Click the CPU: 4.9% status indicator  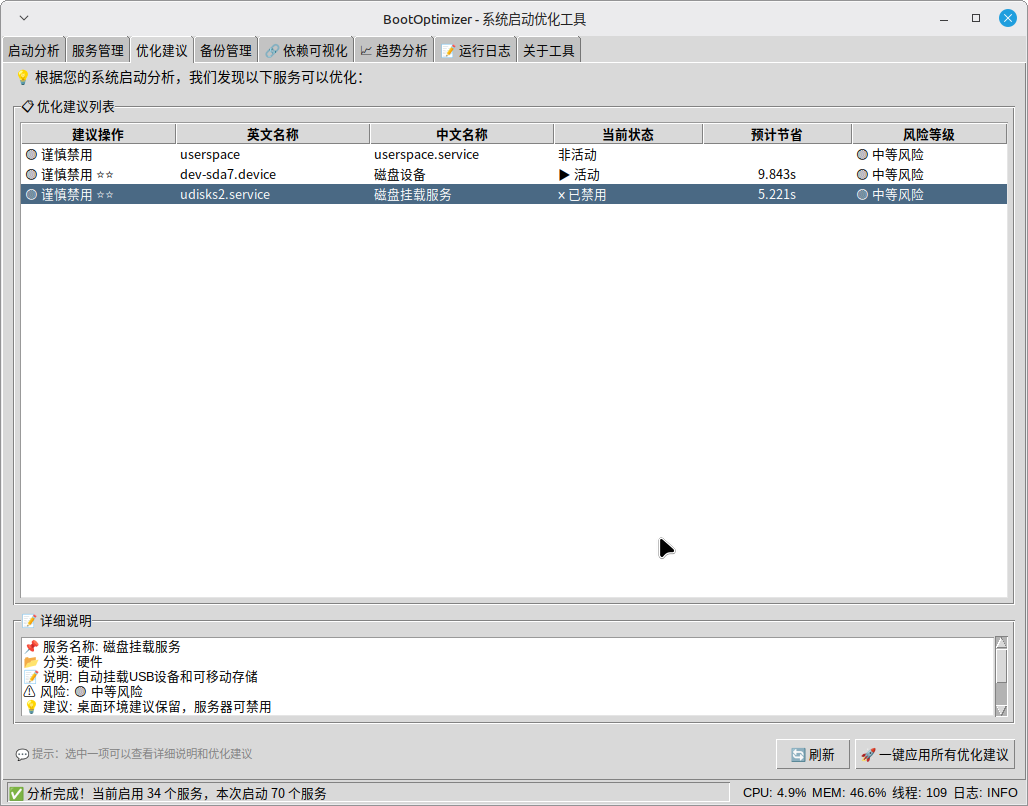774,793
